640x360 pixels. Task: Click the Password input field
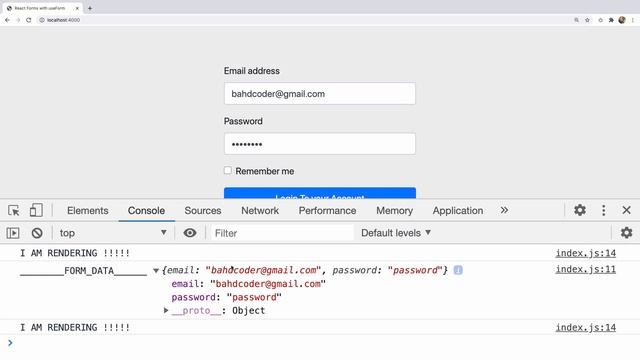(320, 144)
